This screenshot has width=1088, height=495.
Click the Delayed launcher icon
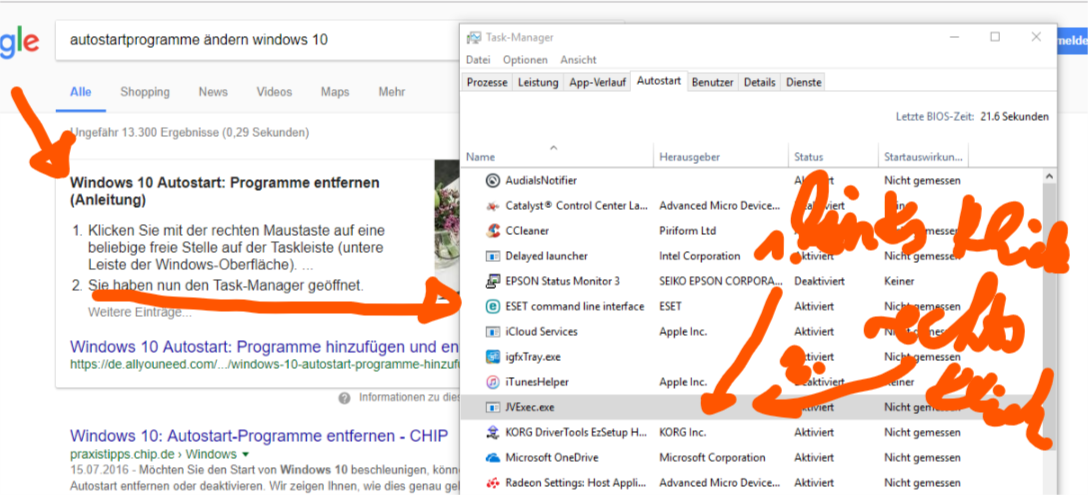493,256
